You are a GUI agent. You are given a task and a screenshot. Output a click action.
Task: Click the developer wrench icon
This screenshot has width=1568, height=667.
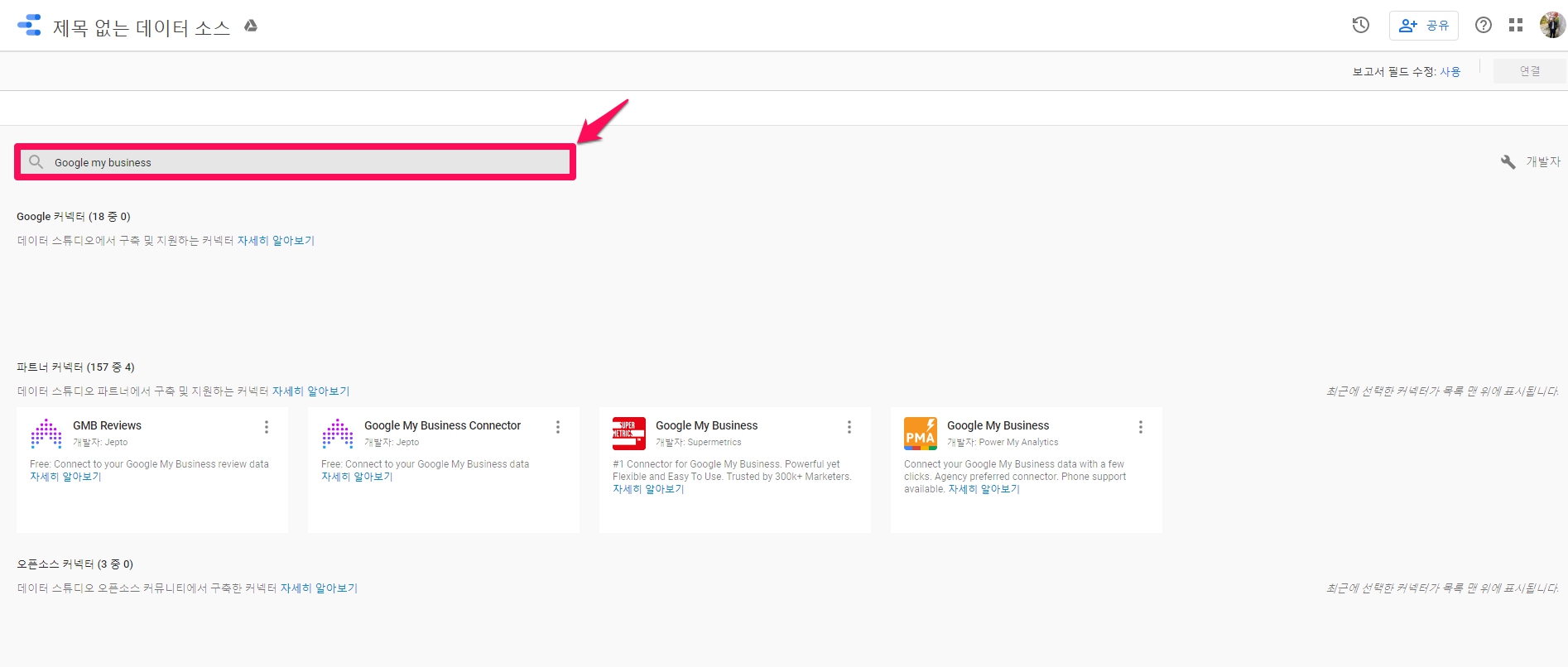tap(1508, 162)
